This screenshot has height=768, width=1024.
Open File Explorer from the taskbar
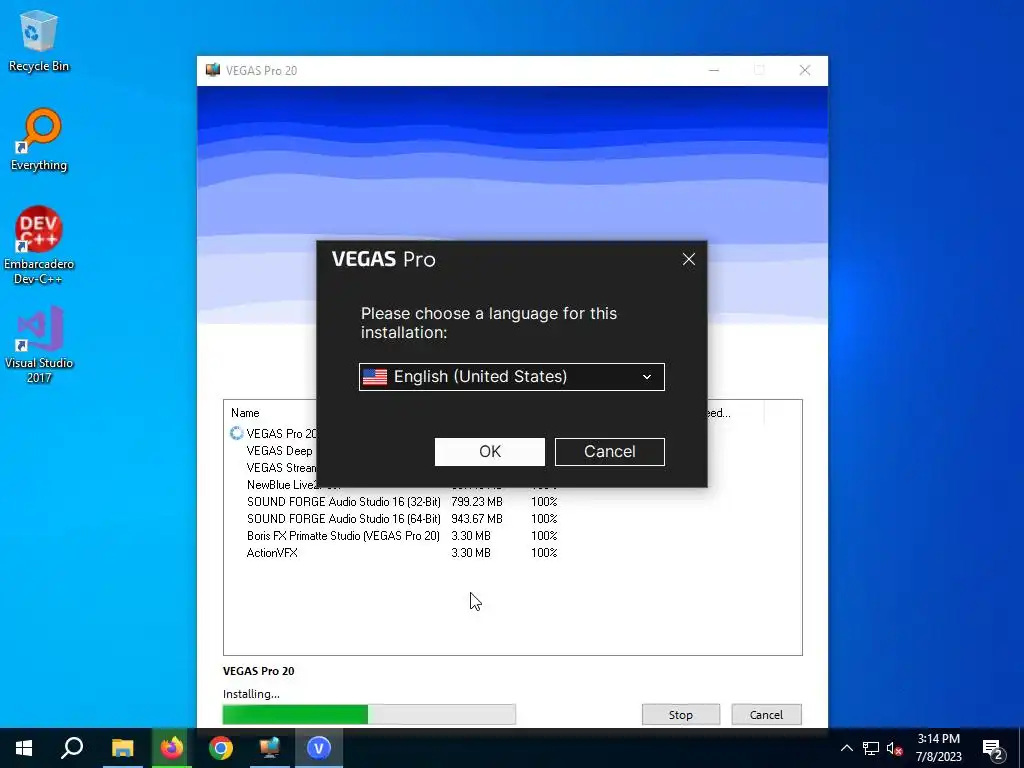click(122, 748)
